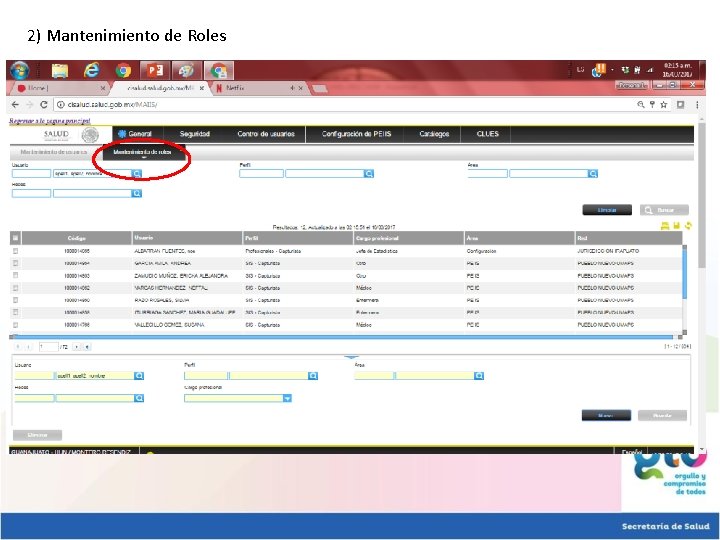Click Perfil lookup icon in lower form
The height and width of the screenshot is (540, 720).
[313, 376]
